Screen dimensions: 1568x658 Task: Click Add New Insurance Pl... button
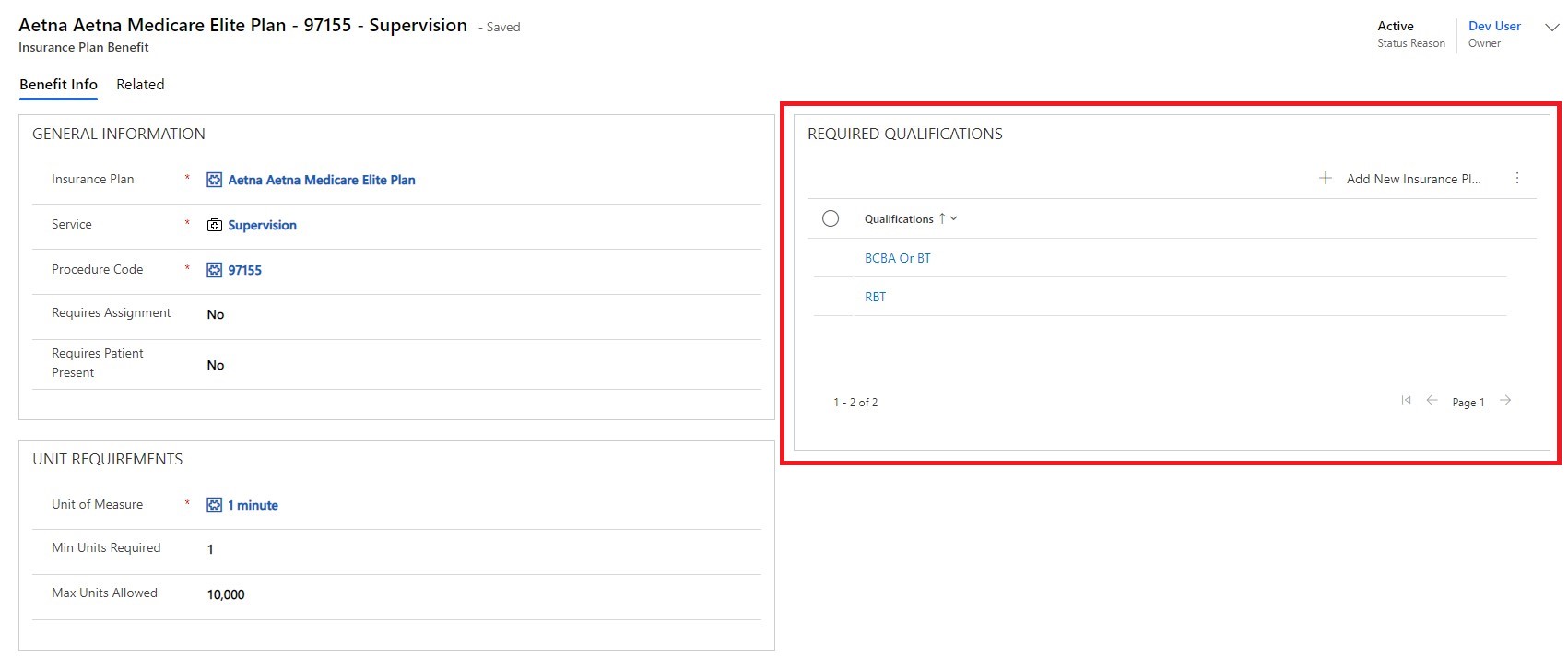click(x=1400, y=179)
